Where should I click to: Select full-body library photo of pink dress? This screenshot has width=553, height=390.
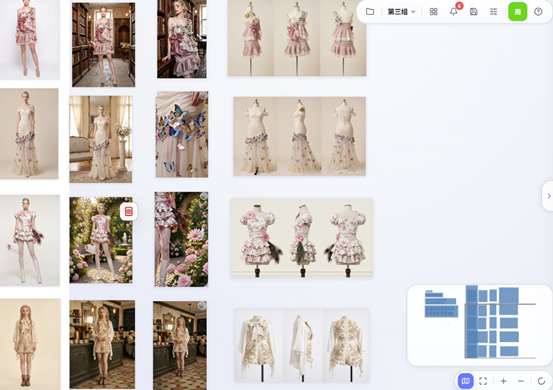(103, 45)
